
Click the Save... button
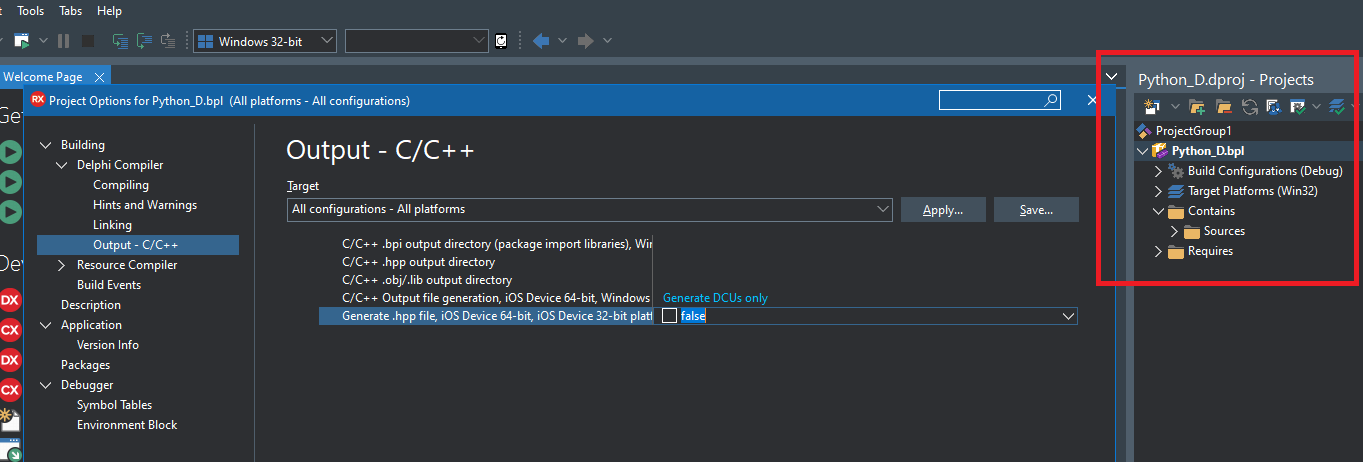(x=1037, y=210)
